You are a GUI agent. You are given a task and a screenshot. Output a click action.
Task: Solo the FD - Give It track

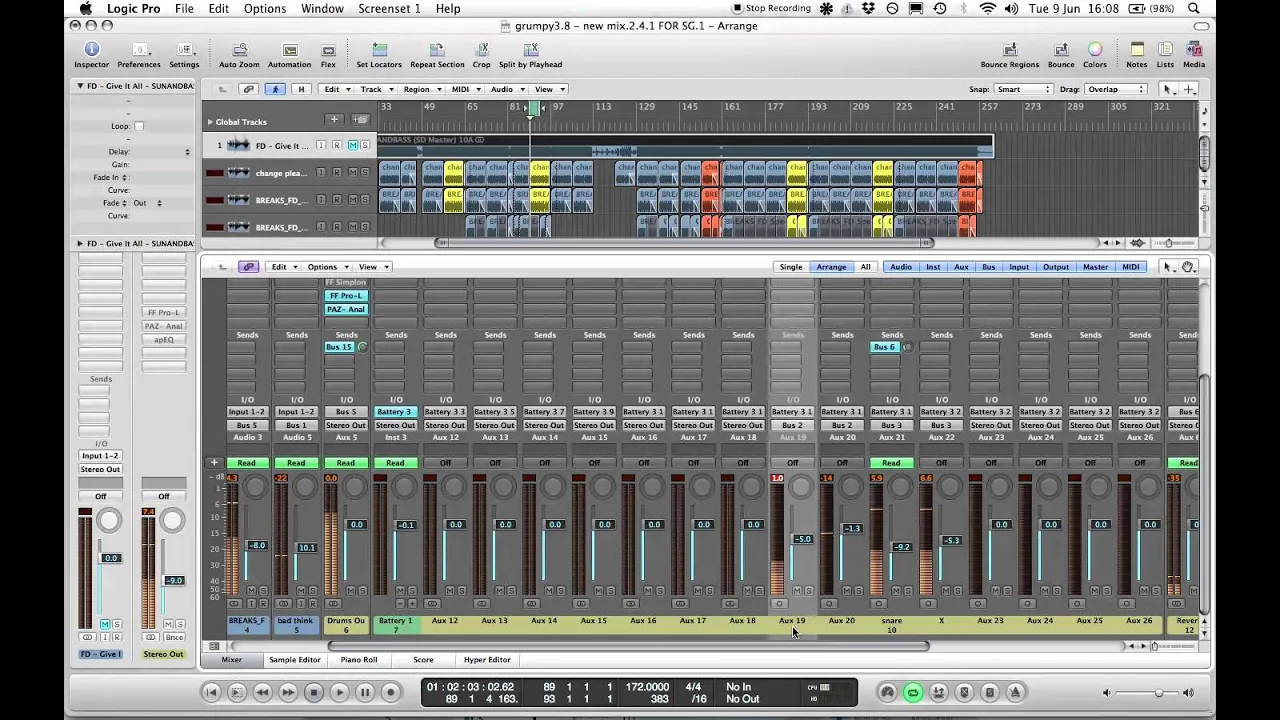tap(365, 146)
